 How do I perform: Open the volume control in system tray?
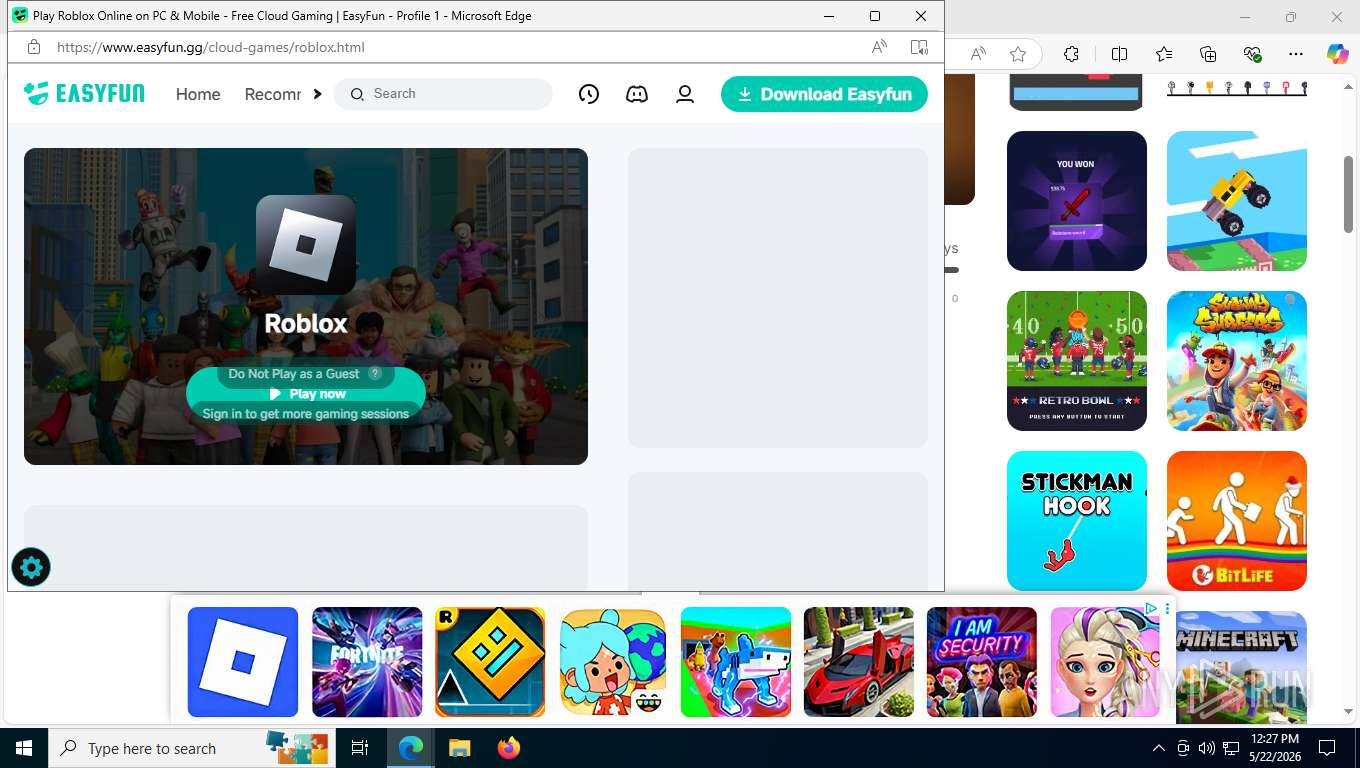point(1207,748)
